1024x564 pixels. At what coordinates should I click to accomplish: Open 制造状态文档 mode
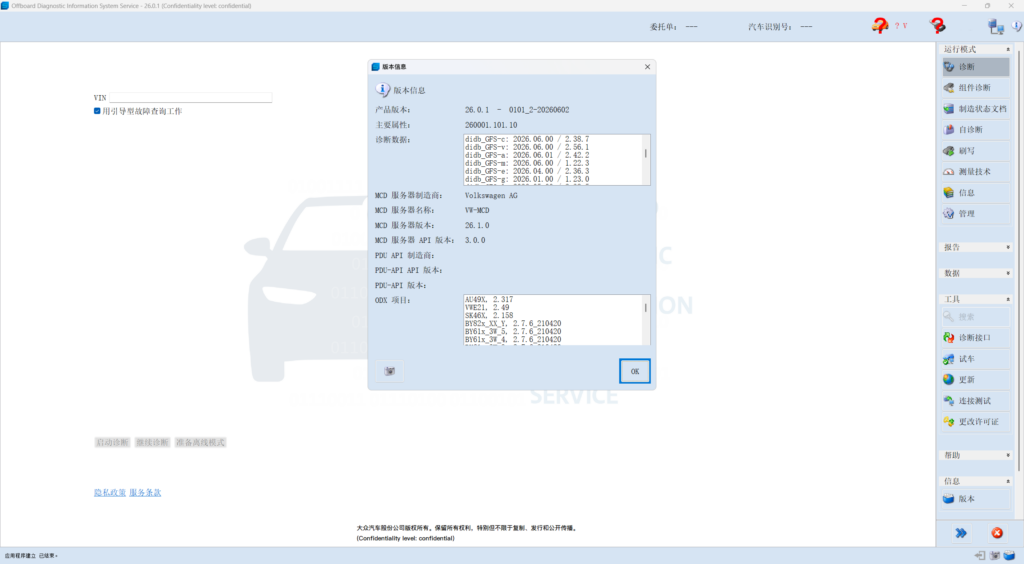(976, 109)
